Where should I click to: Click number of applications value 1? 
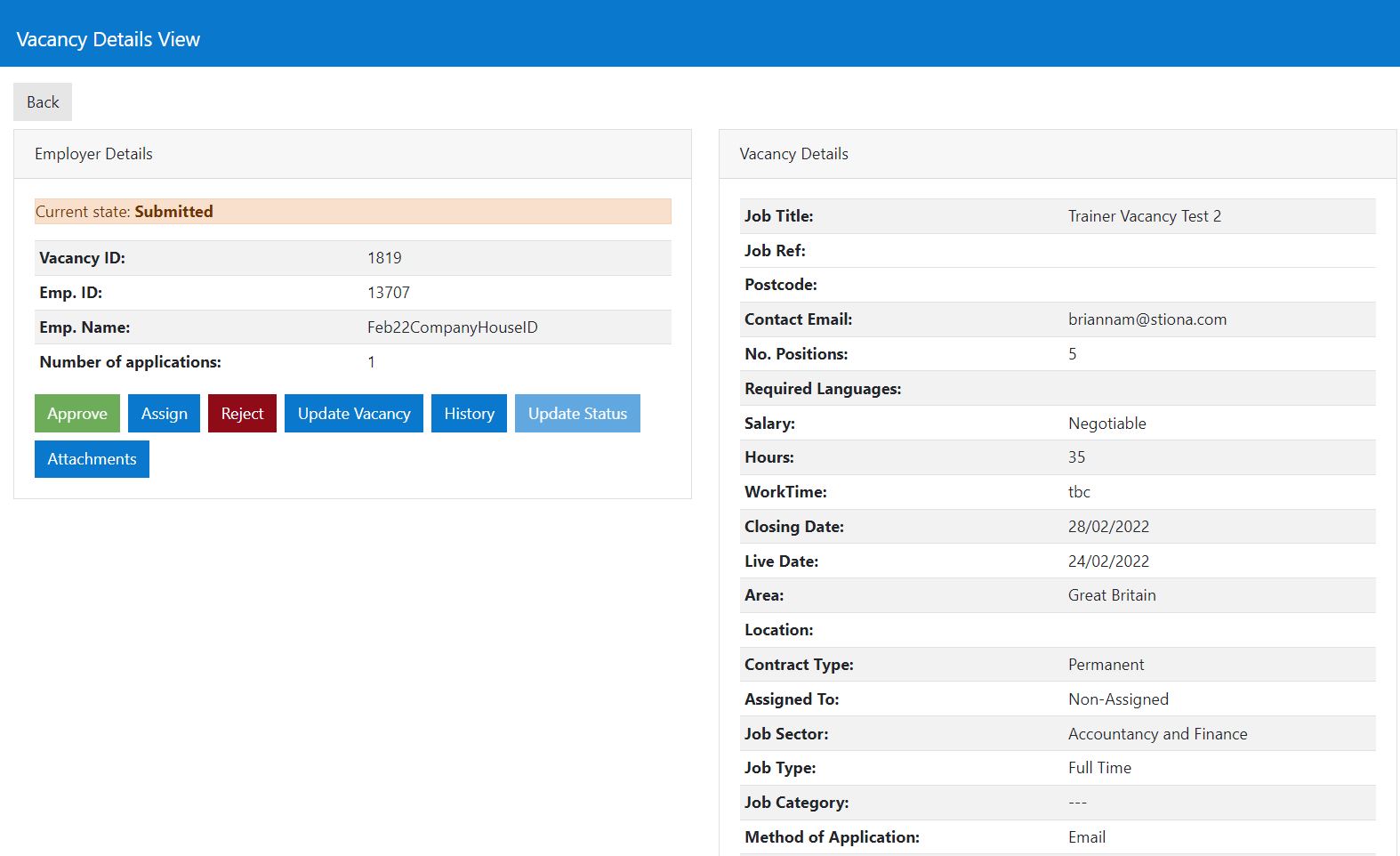coord(372,362)
